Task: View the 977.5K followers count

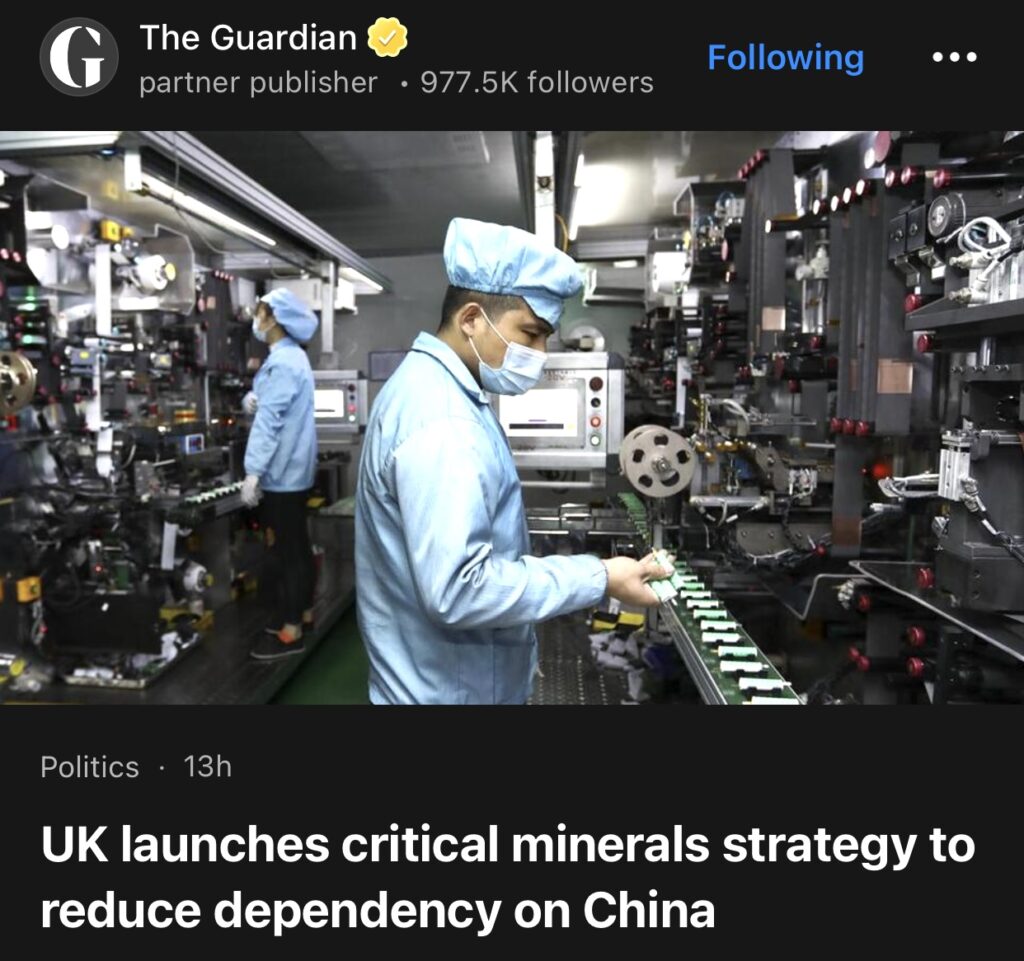Action: [x=537, y=83]
